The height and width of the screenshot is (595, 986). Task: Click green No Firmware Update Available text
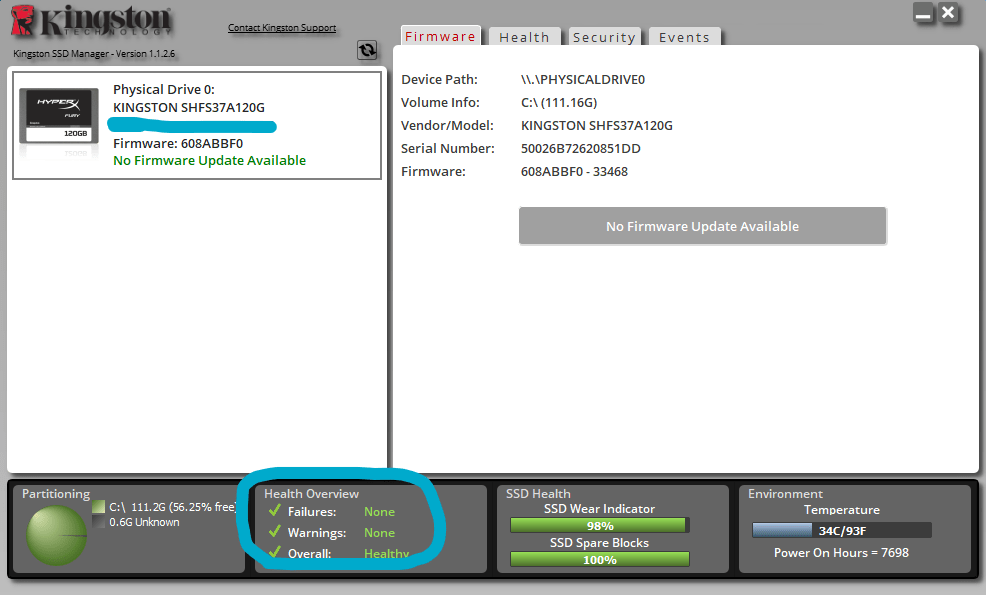(x=209, y=160)
